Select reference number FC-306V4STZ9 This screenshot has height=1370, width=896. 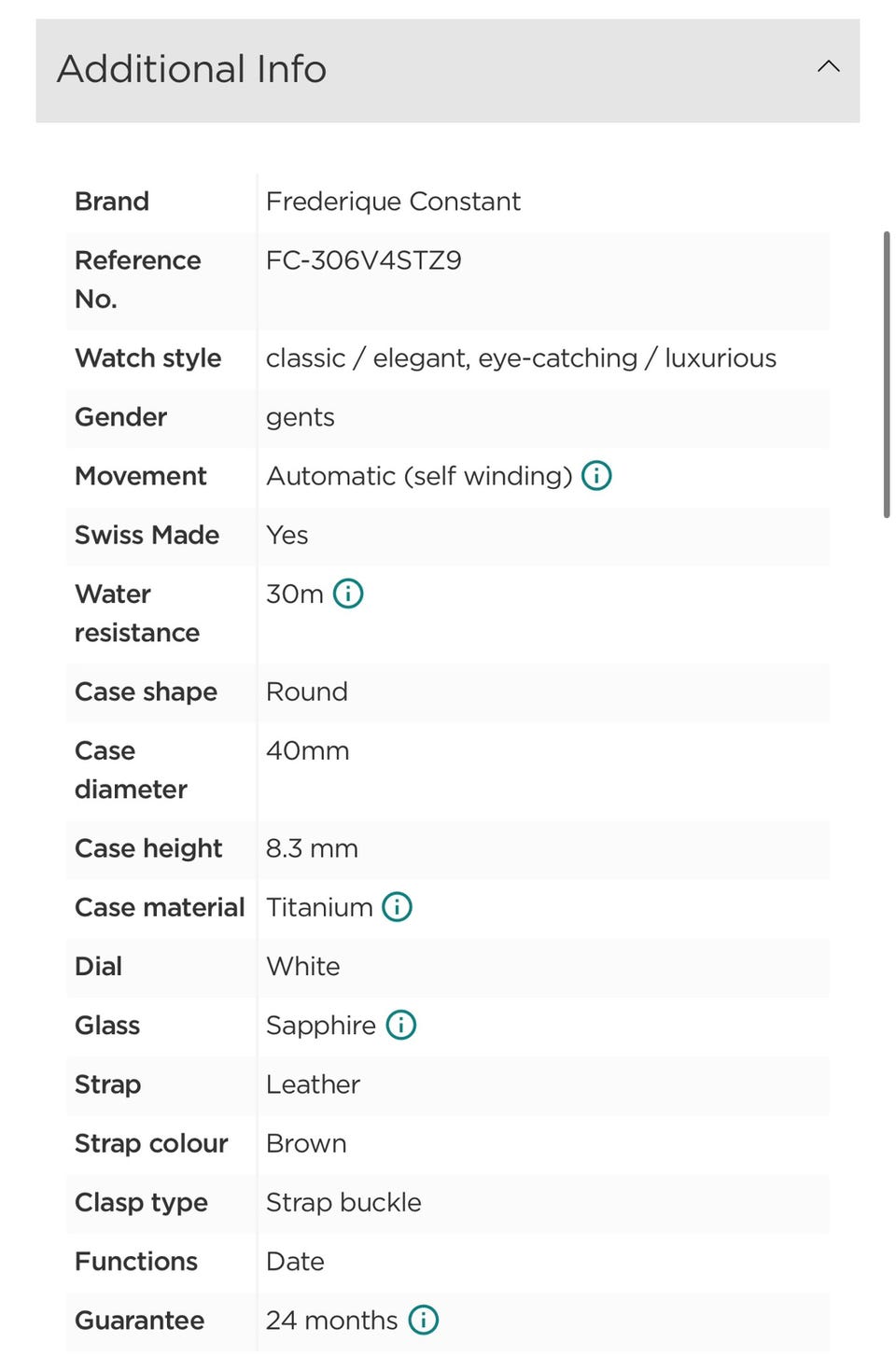click(x=364, y=260)
